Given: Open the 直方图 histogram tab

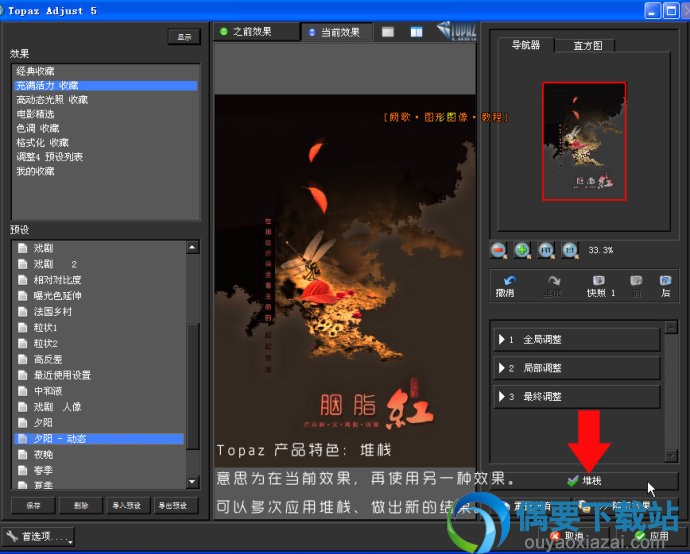Looking at the screenshot, I should [587, 46].
